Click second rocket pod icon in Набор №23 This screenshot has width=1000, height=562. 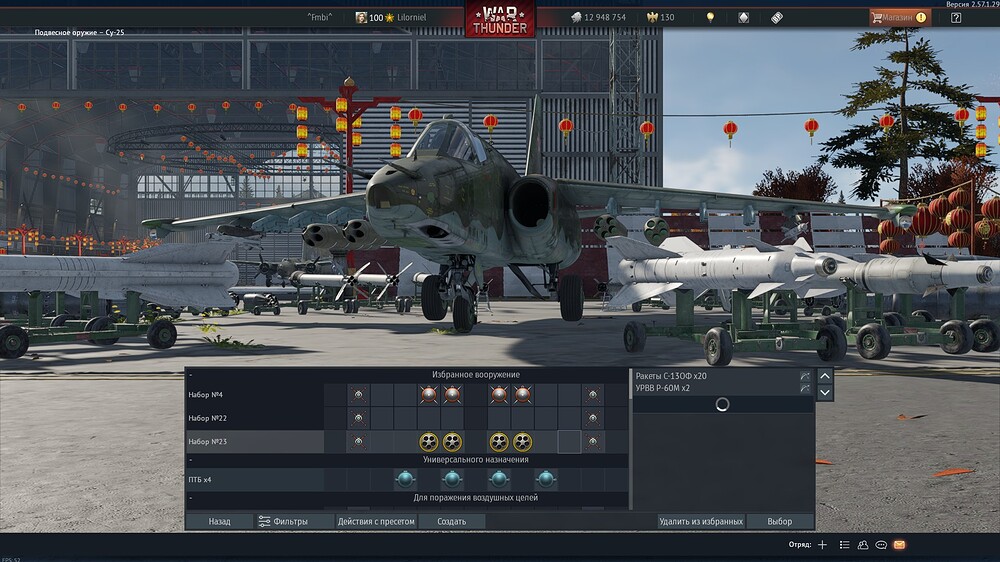[452, 441]
